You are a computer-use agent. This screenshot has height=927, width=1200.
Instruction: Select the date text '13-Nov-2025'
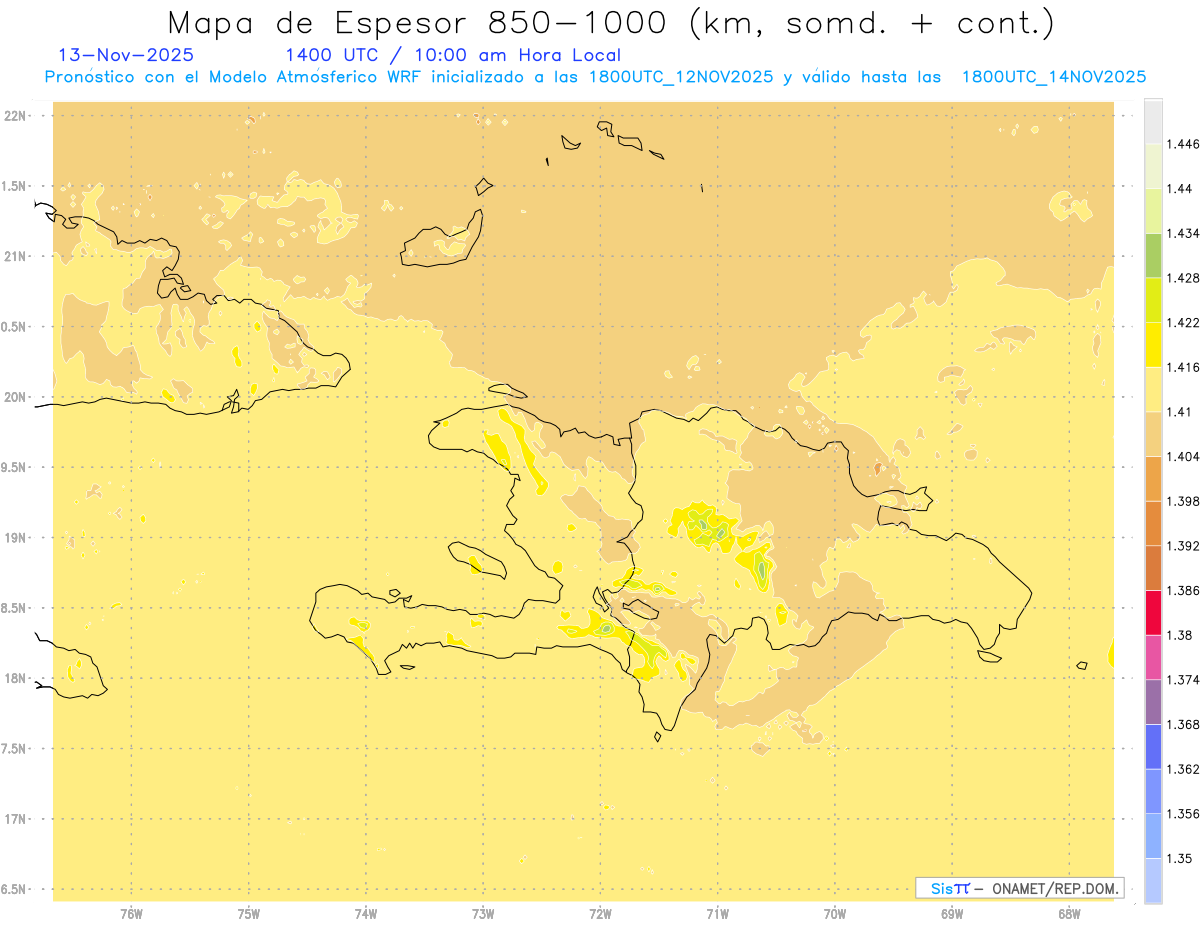pos(126,55)
